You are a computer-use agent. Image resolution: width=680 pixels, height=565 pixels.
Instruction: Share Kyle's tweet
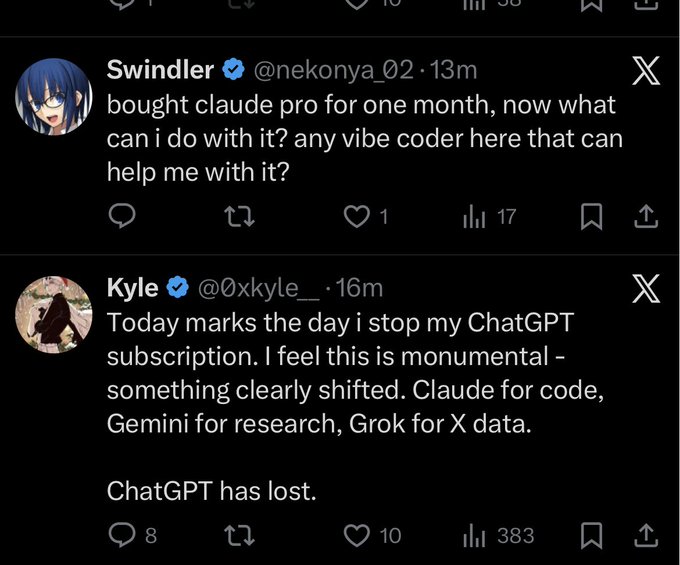click(646, 535)
